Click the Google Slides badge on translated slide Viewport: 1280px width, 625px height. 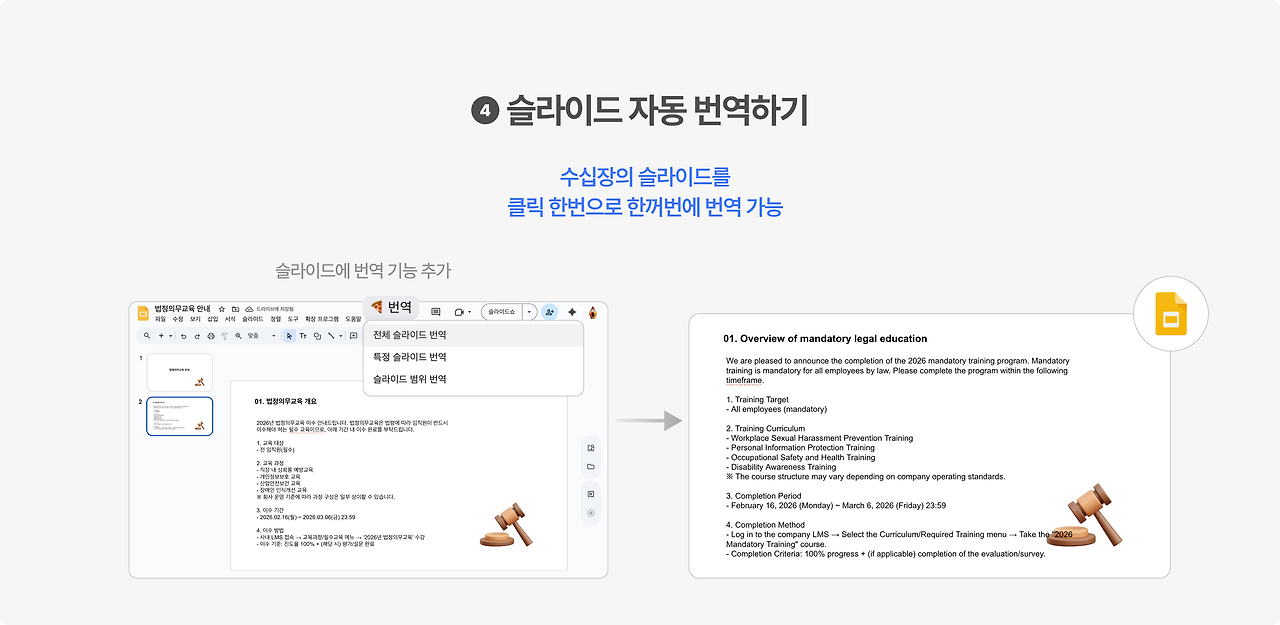point(1172,315)
